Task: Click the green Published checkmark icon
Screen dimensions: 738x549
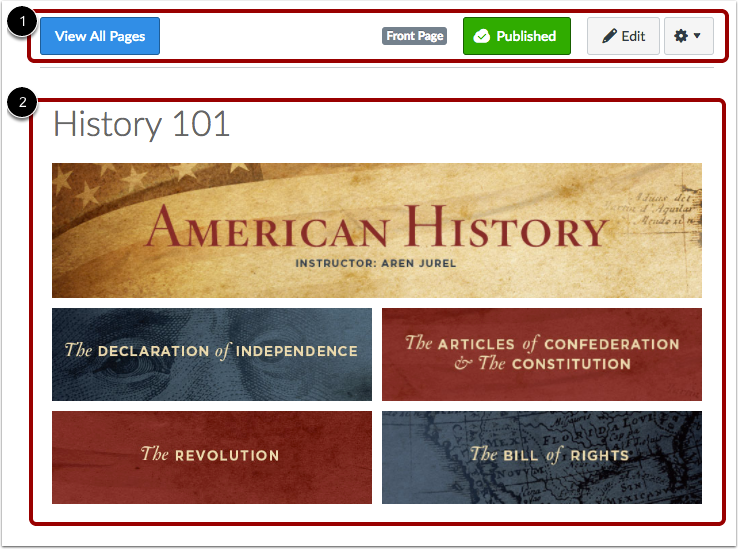Action: coord(481,36)
